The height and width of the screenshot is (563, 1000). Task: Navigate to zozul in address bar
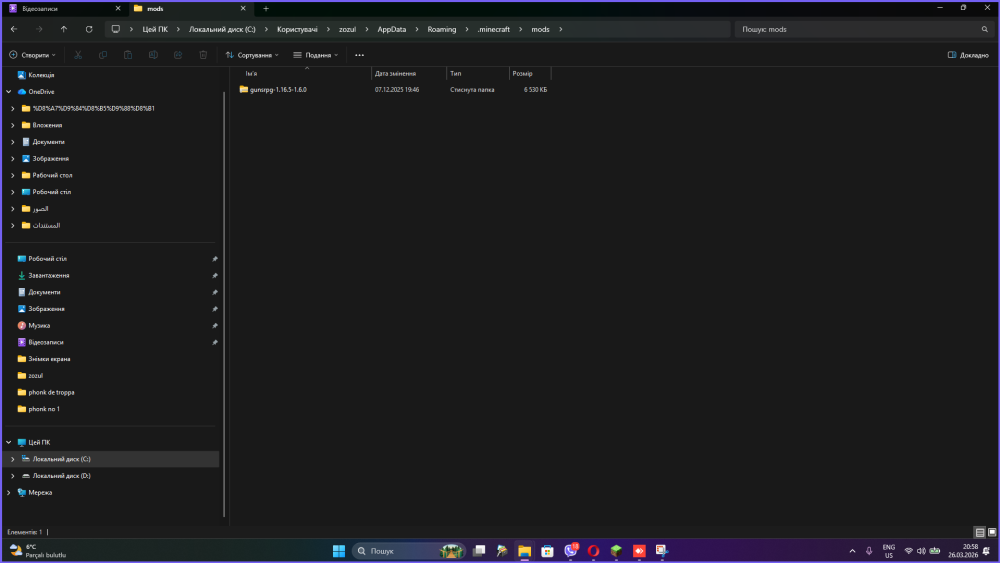coord(348,29)
